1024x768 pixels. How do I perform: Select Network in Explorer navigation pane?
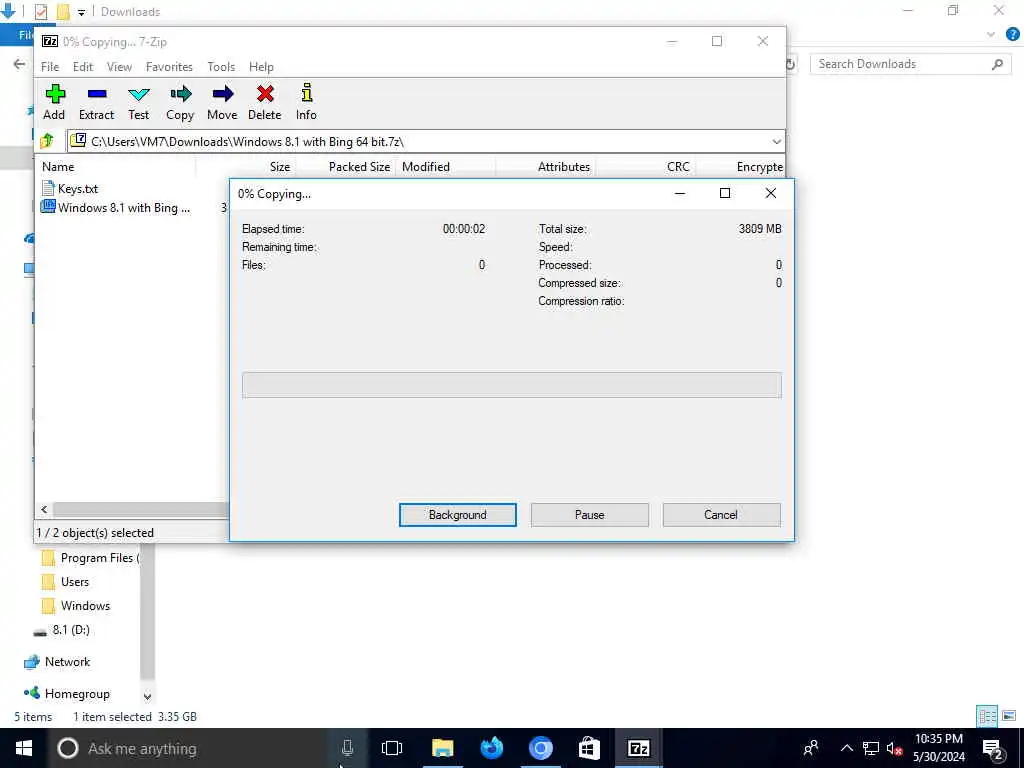57,662
